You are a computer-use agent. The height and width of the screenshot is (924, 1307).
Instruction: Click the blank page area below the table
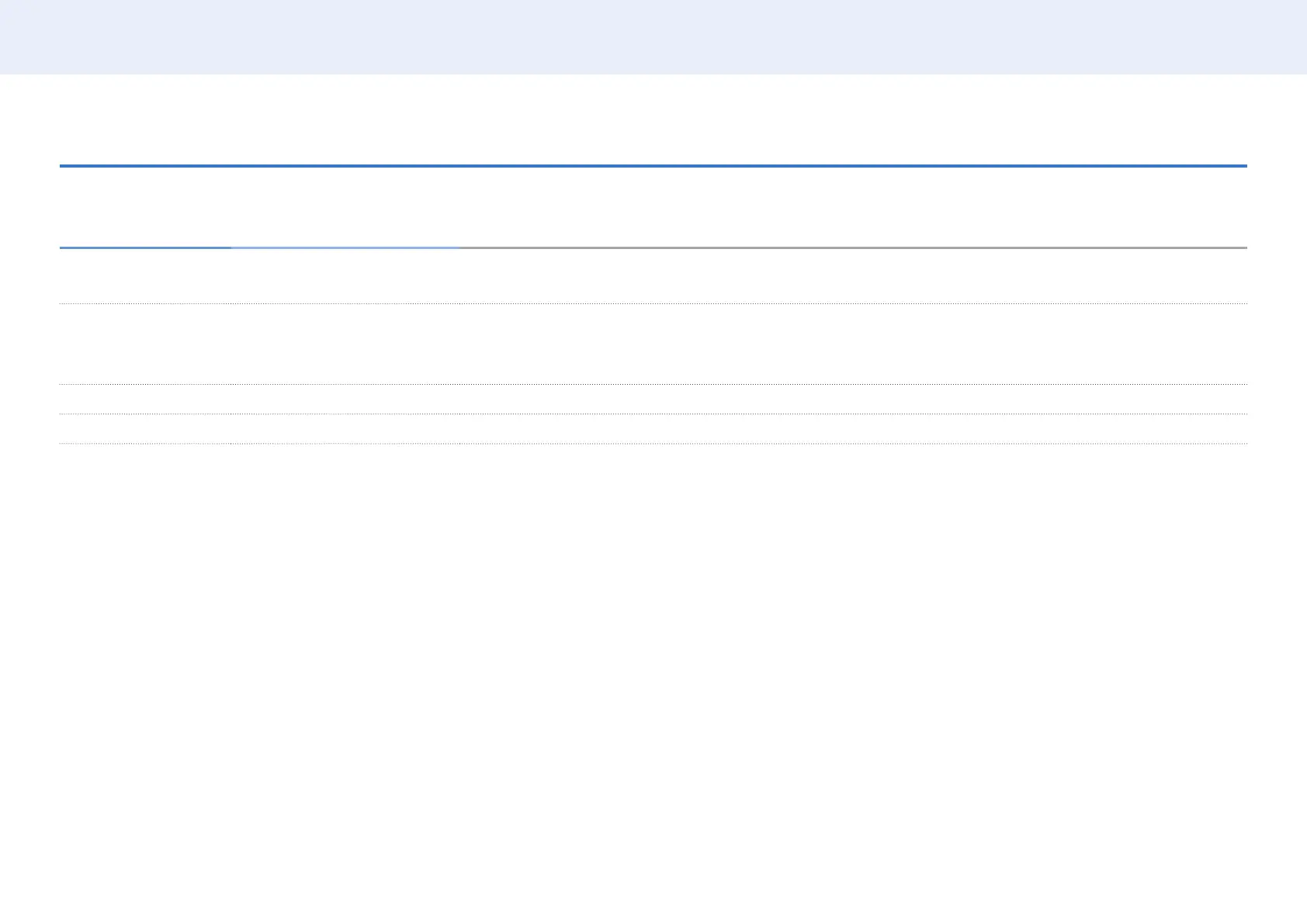tap(653, 683)
